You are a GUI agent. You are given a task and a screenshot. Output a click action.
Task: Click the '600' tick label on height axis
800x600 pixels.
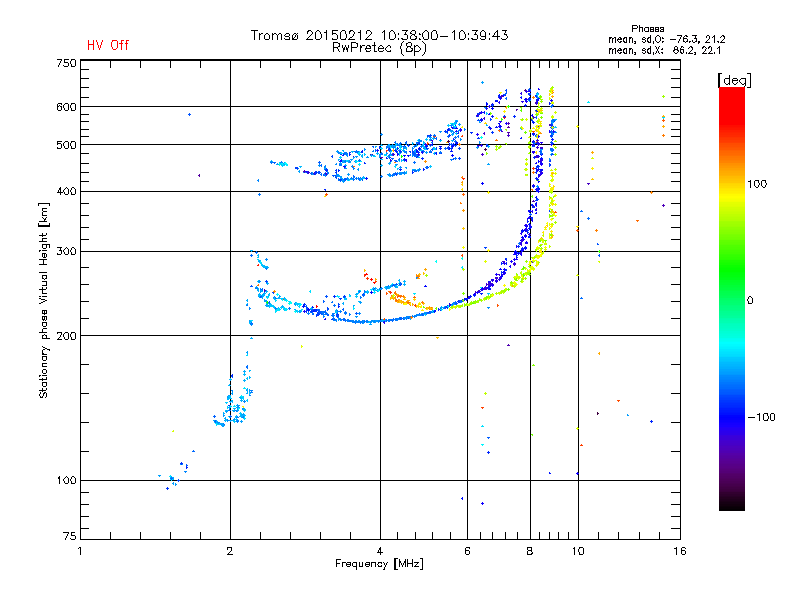point(66,107)
